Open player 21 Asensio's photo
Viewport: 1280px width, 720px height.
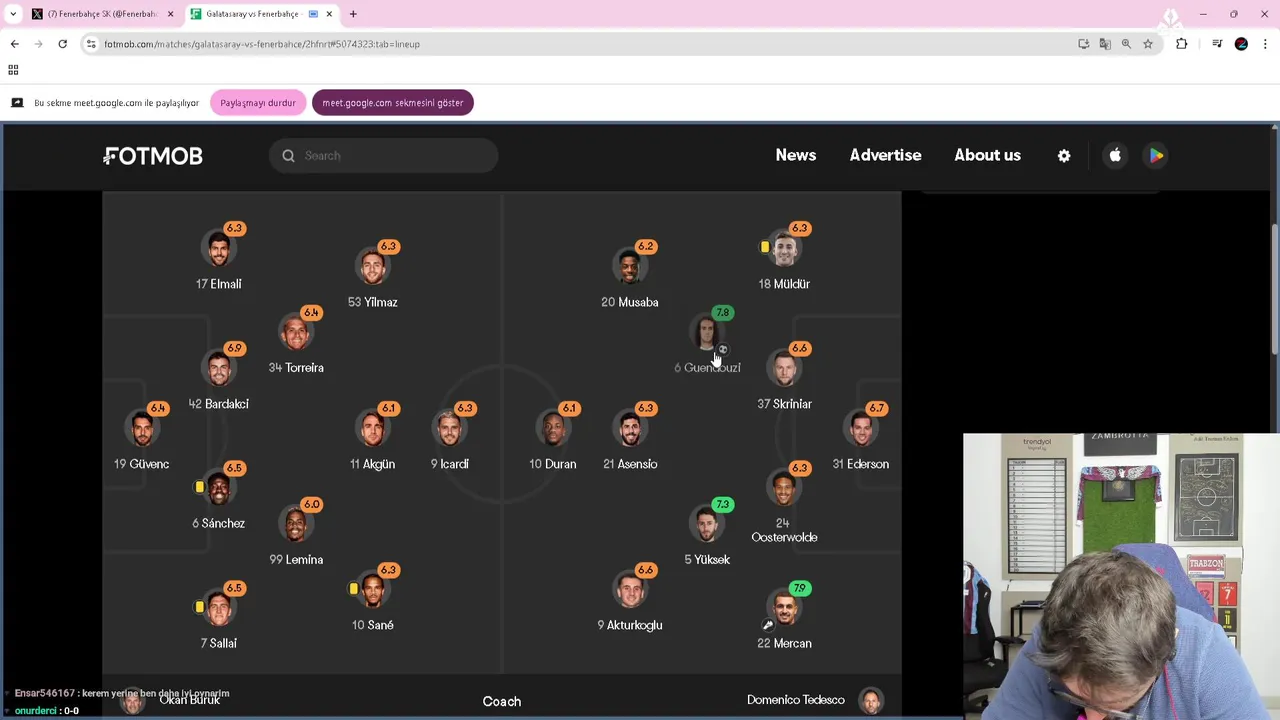click(x=630, y=429)
